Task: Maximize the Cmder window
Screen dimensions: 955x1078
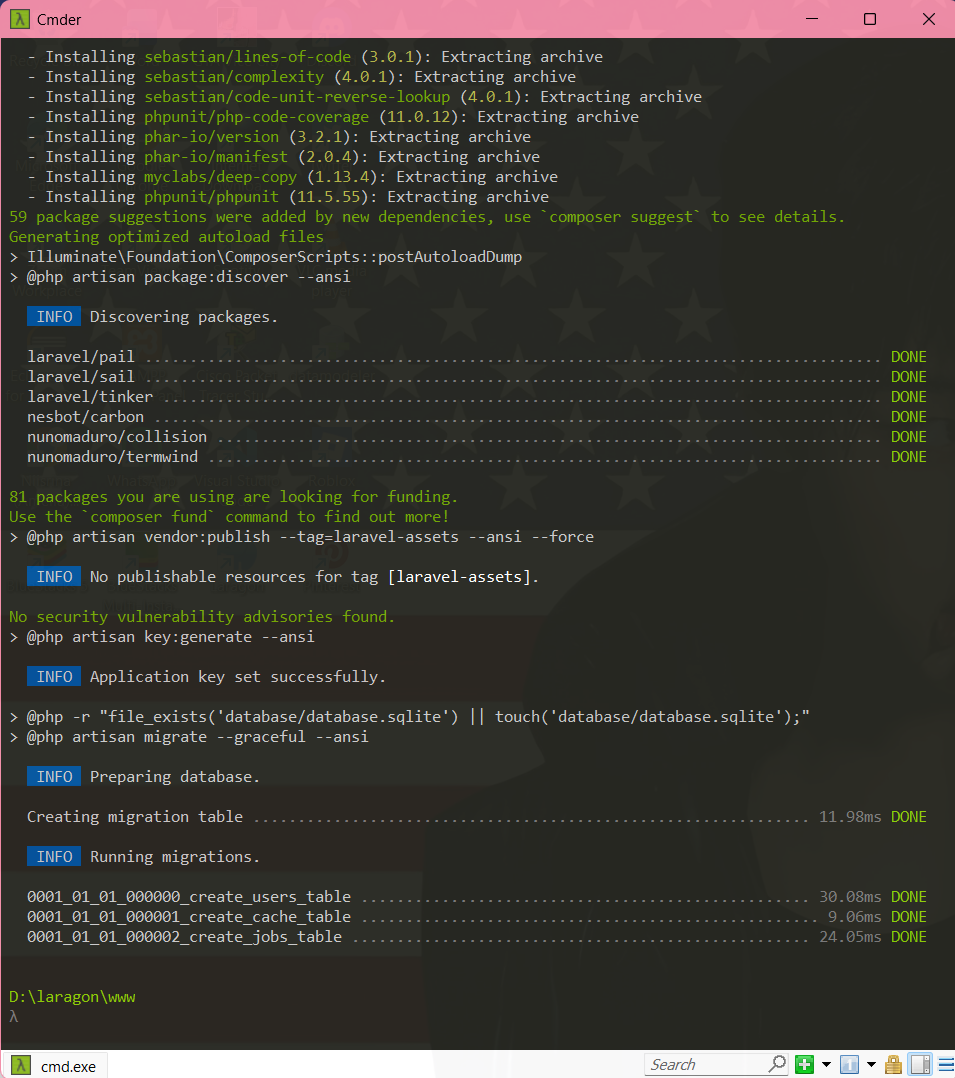Action: pos(870,19)
